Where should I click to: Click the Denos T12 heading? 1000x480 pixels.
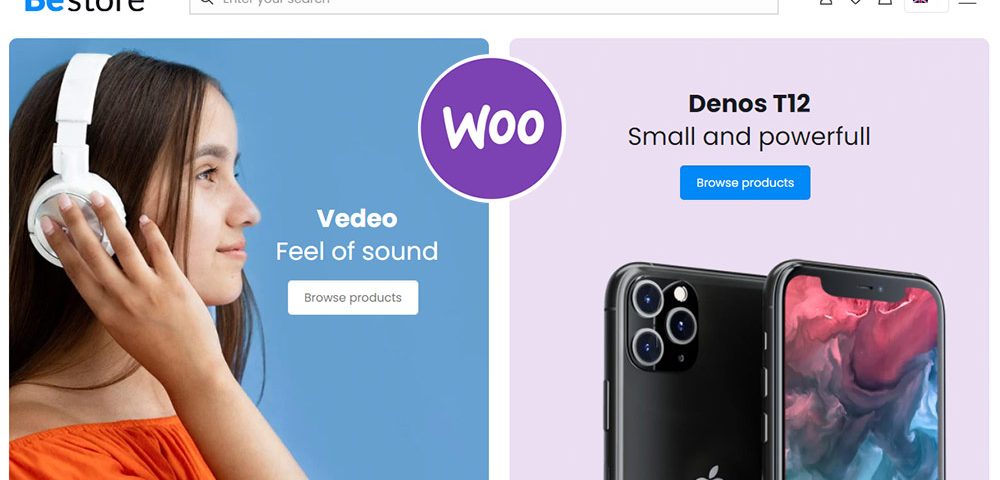(x=749, y=103)
